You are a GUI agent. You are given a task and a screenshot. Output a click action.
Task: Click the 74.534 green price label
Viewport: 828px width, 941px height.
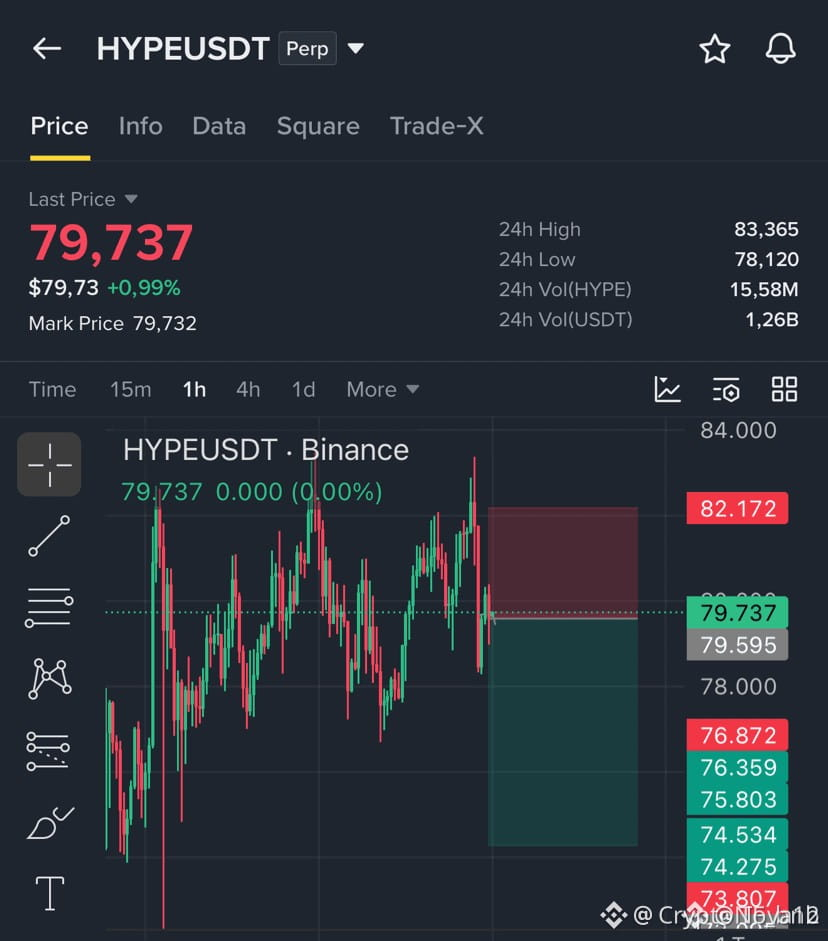click(x=737, y=835)
